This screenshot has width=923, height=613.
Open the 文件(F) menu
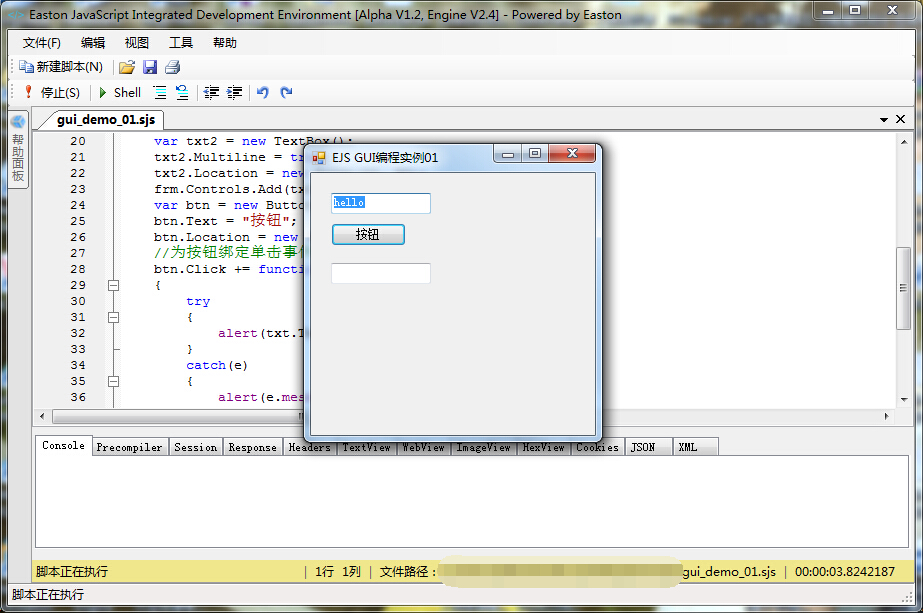coord(41,43)
